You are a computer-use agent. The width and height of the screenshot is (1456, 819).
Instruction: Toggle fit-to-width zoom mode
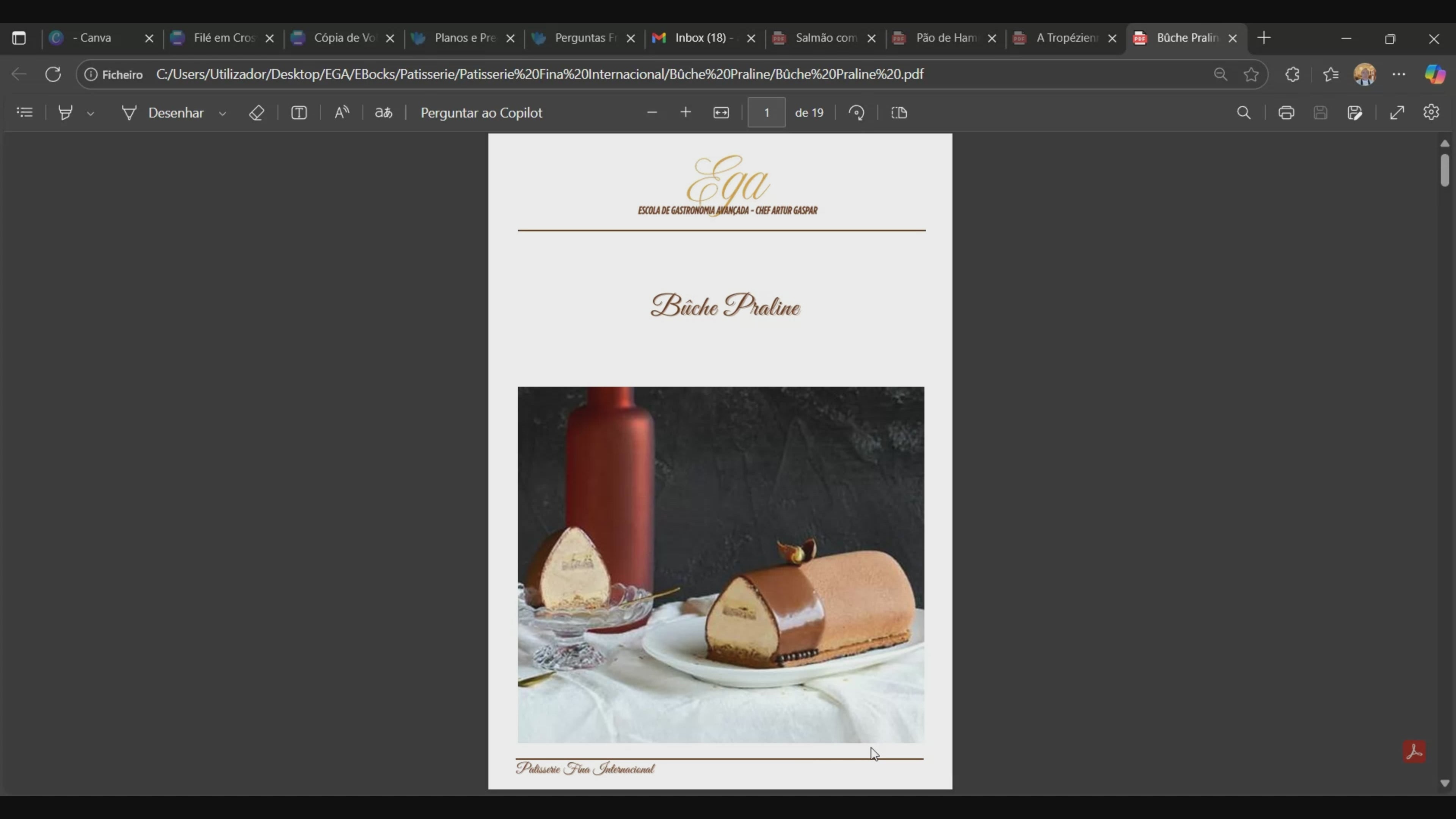[x=721, y=113]
